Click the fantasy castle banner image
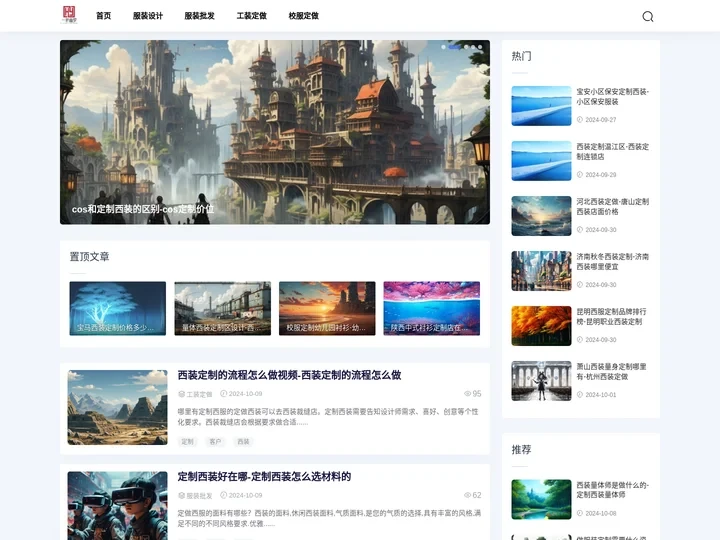720x540 pixels. pyautogui.click(x=275, y=132)
